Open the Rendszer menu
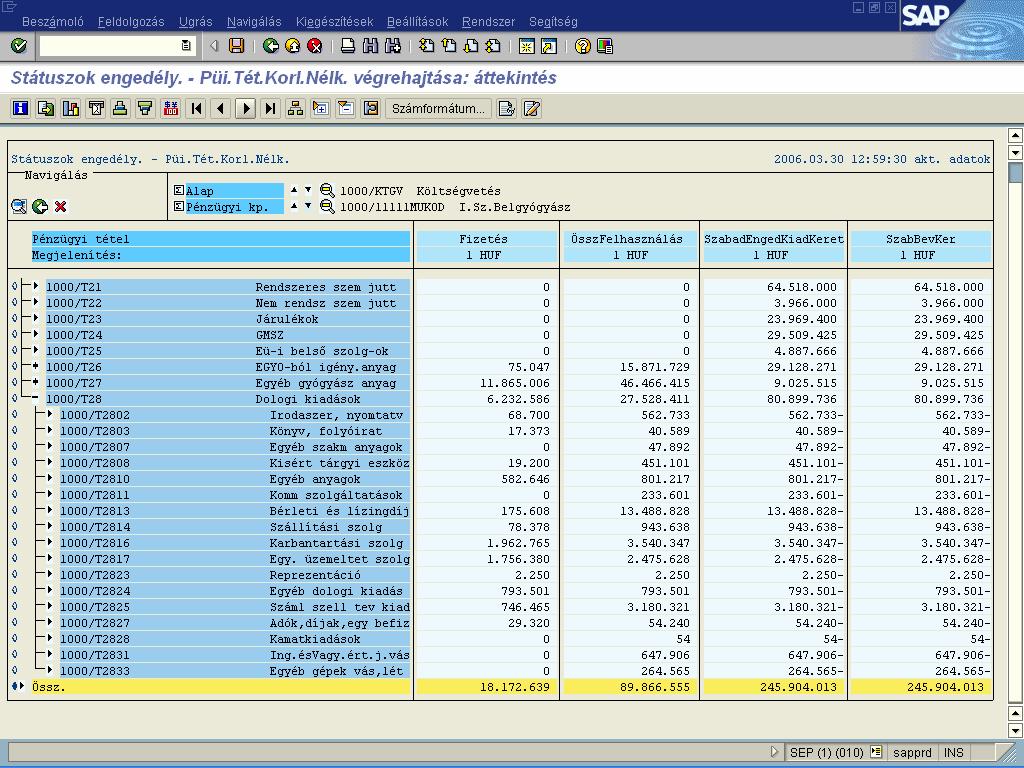Image resolution: width=1024 pixels, height=768 pixels. (488, 22)
